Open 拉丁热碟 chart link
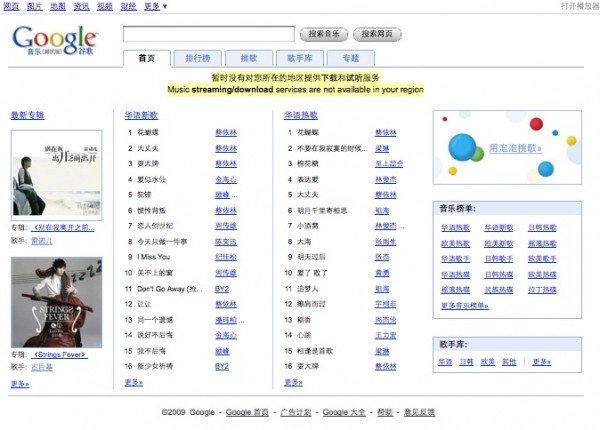The width and height of the screenshot is (600, 430). pos(542,290)
